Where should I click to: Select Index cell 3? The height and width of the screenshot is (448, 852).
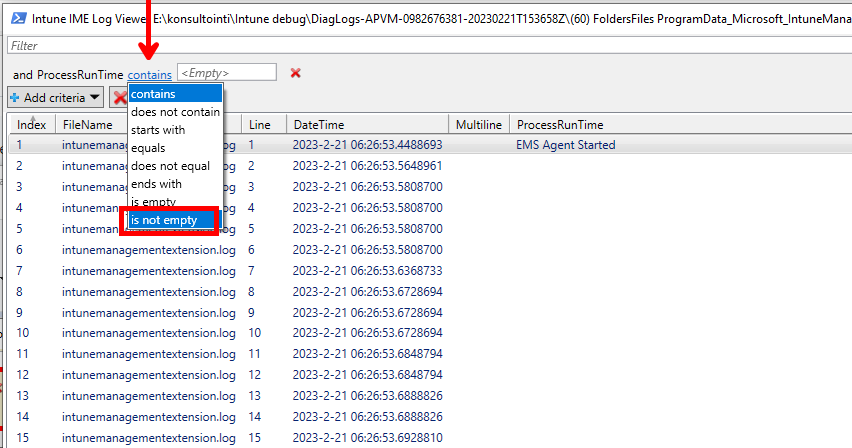click(20, 187)
